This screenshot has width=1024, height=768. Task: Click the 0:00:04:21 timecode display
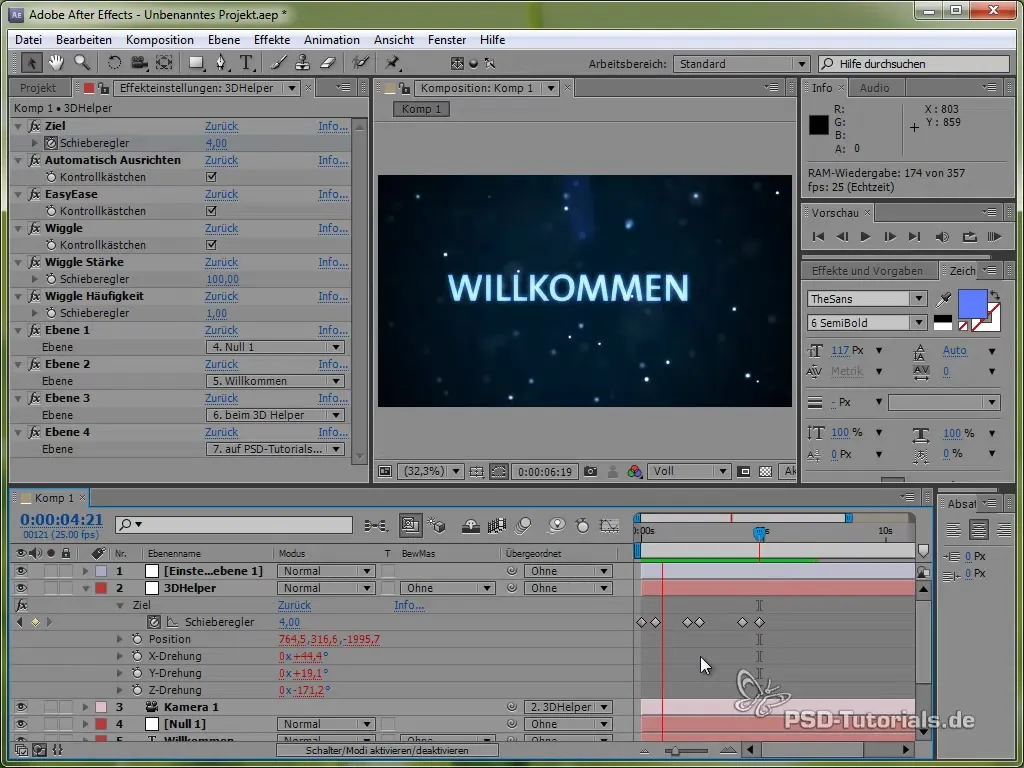click(x=61, y=520)
